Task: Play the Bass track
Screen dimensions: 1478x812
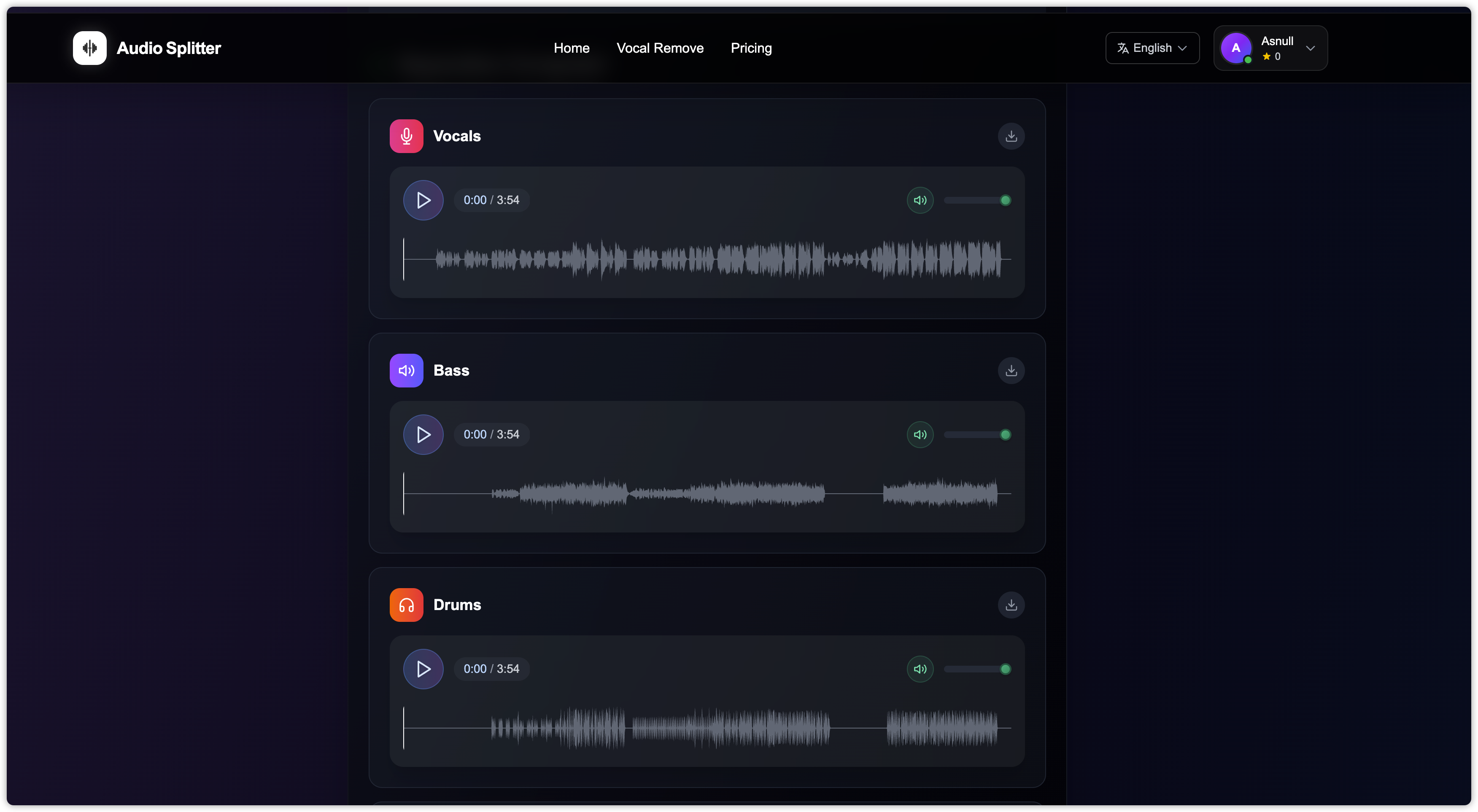Action: [x=423, y=435]
